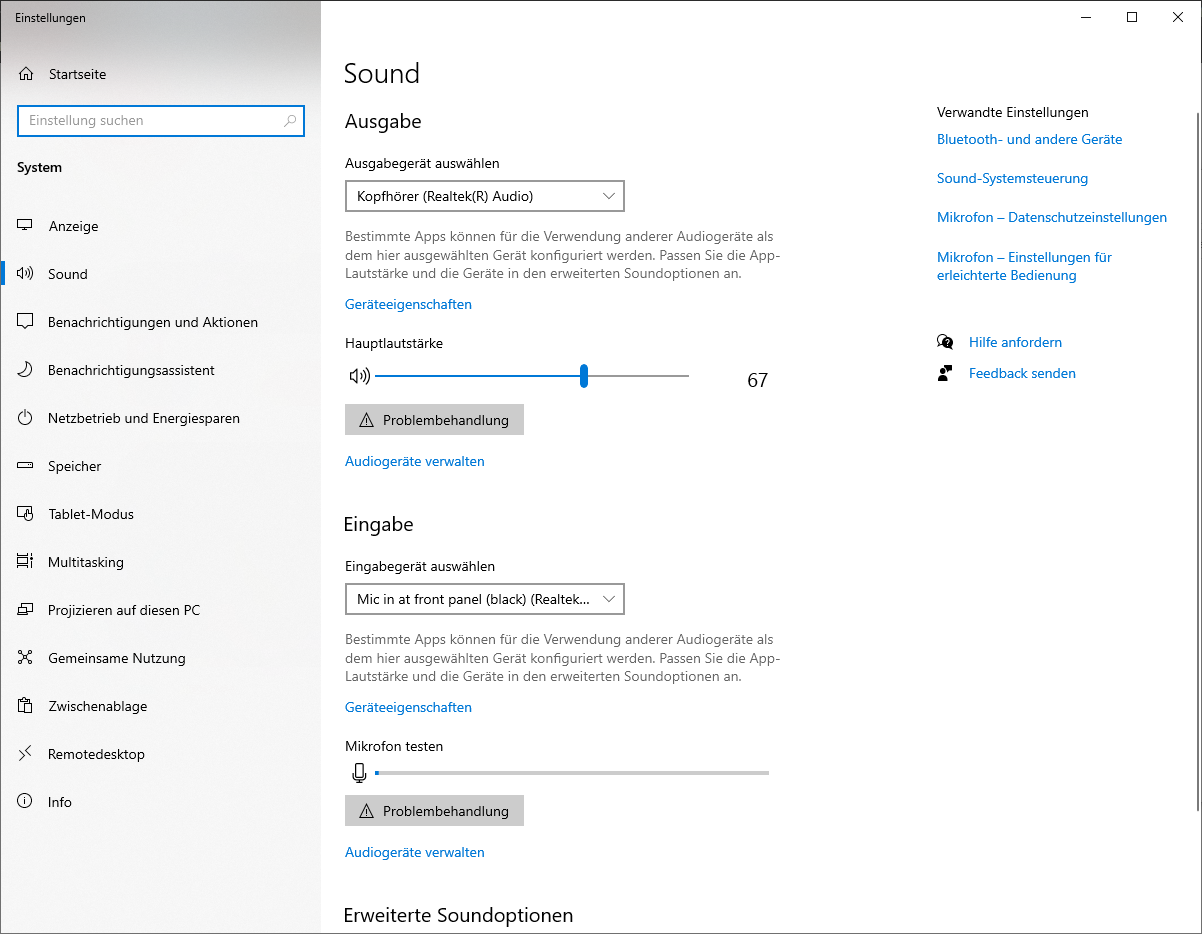Click the Startseite home icon
The height and width of the screenshot is (934, 1202).
[x=26, y=74]
